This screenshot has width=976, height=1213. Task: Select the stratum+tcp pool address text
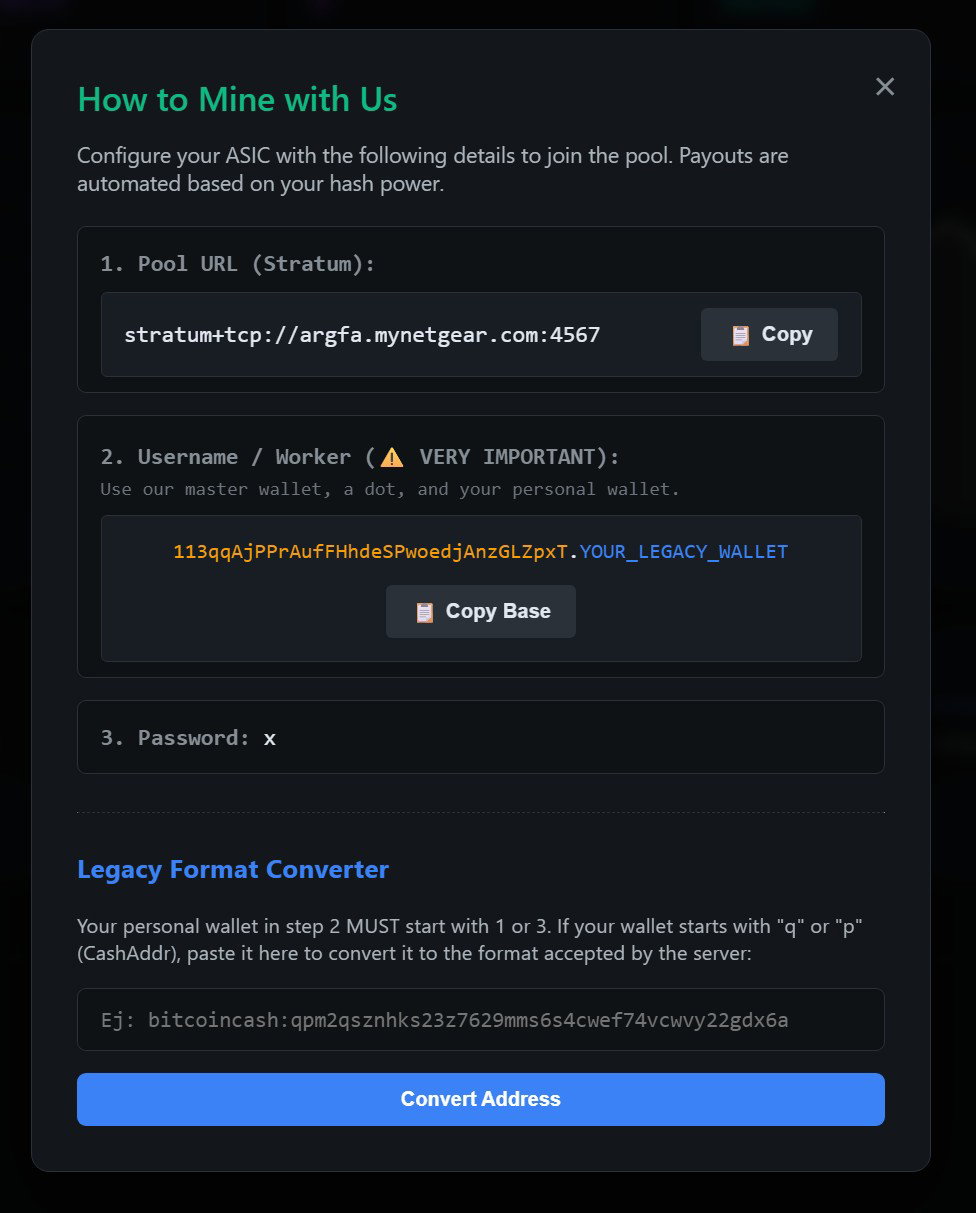click(362, 335)
